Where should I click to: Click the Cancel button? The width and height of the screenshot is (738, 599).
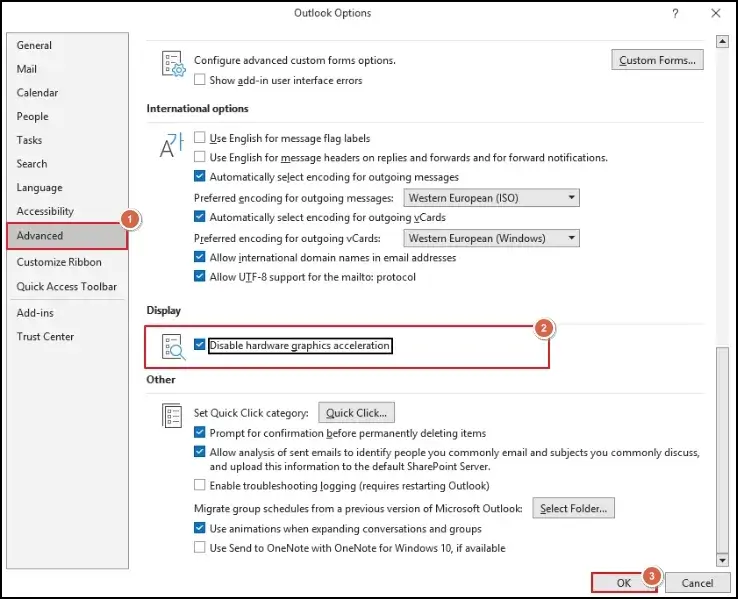click(697, 583)
